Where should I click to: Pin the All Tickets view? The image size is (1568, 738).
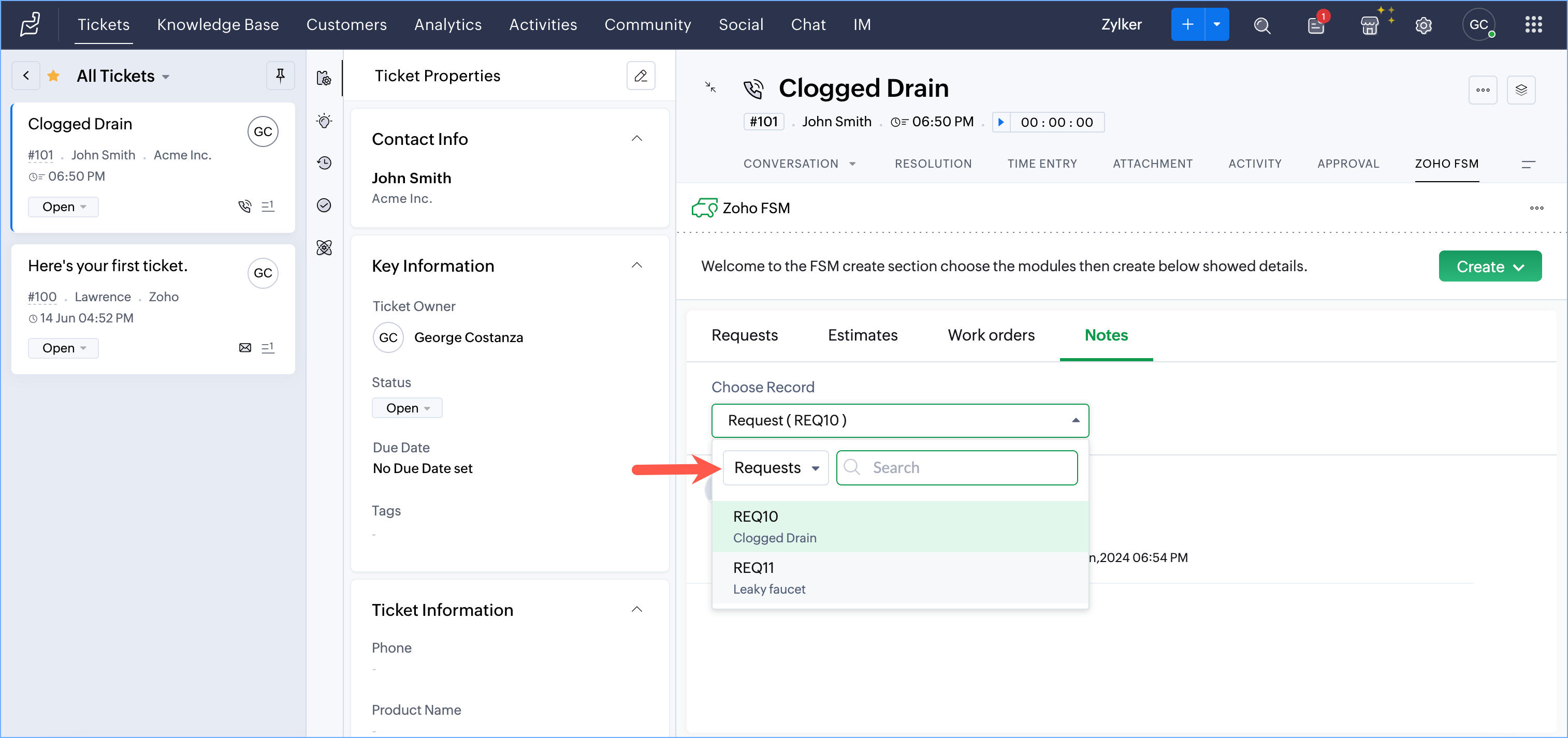tap(280, 76)
